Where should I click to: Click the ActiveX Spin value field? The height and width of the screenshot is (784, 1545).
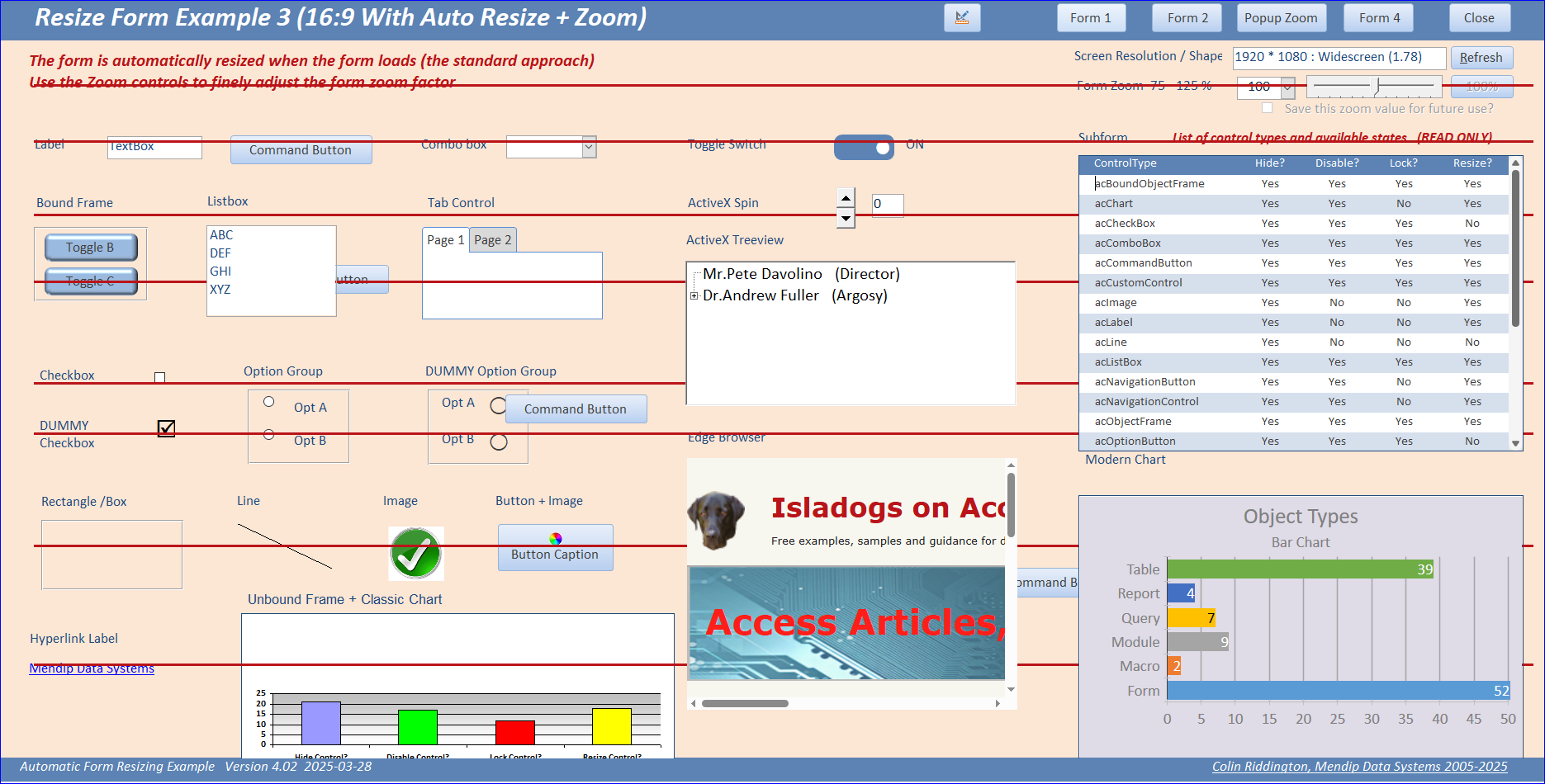coord(888,205)
